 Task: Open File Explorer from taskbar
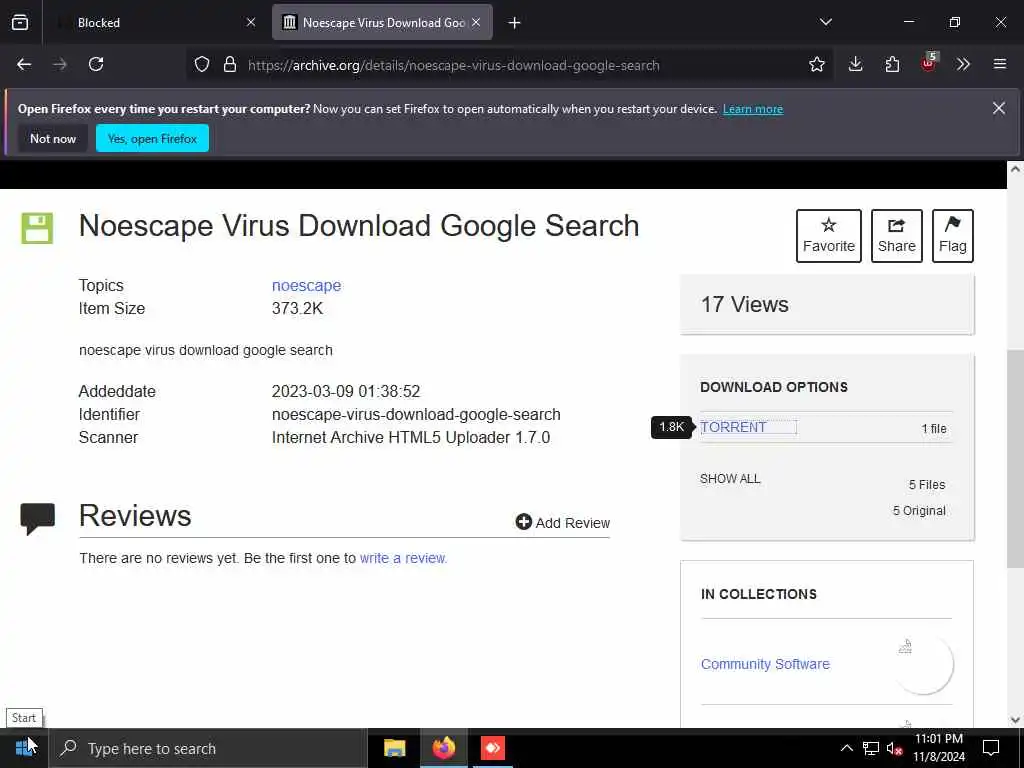pyautogui.click(x=394, y=748)
